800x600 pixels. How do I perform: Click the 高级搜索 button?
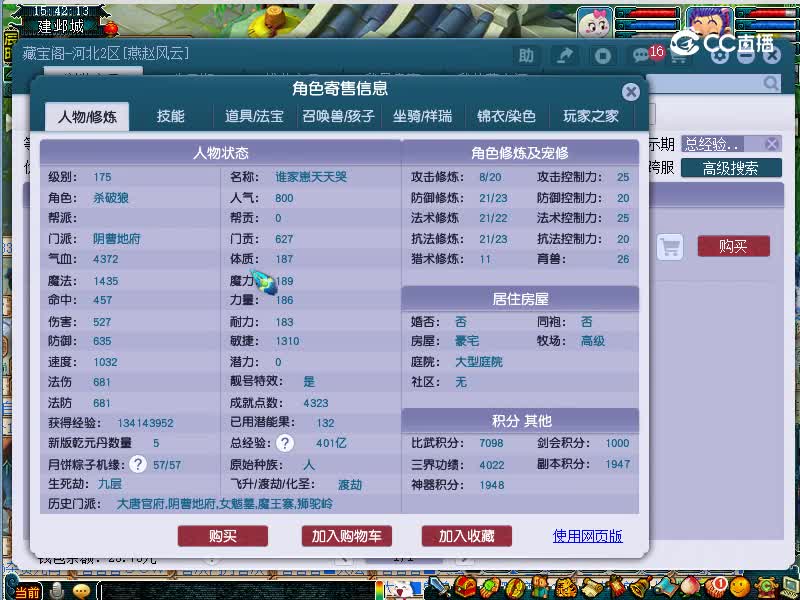pos(731,168)
